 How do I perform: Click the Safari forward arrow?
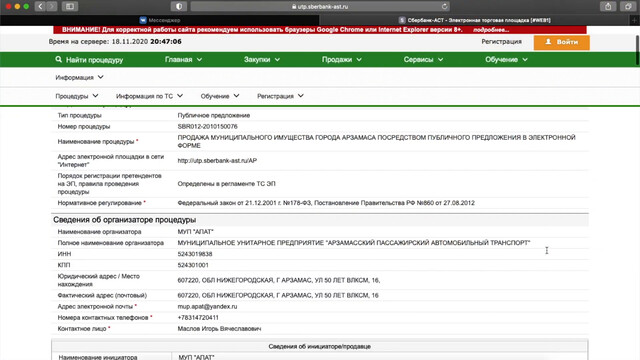(51, 7)
